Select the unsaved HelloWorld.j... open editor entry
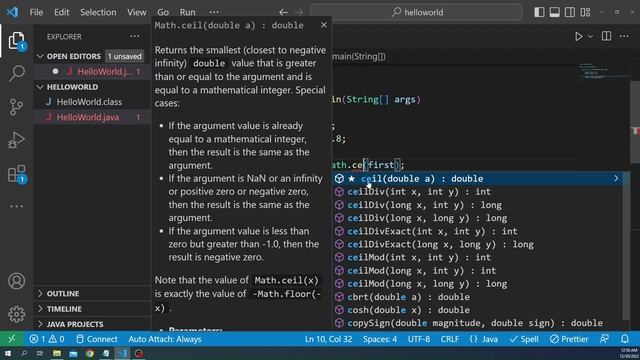 93,71
